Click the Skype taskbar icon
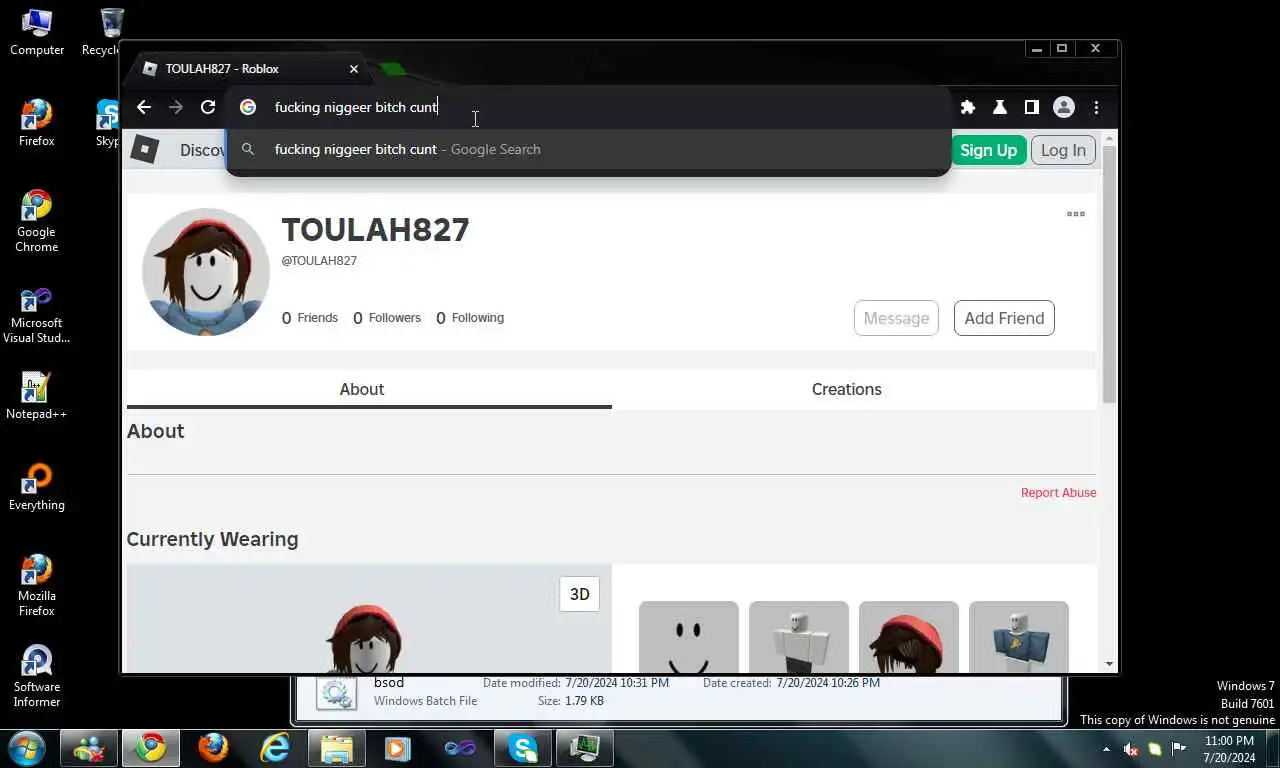The width and height of the screenshot is (1280, 768). [x=522, y=748]
